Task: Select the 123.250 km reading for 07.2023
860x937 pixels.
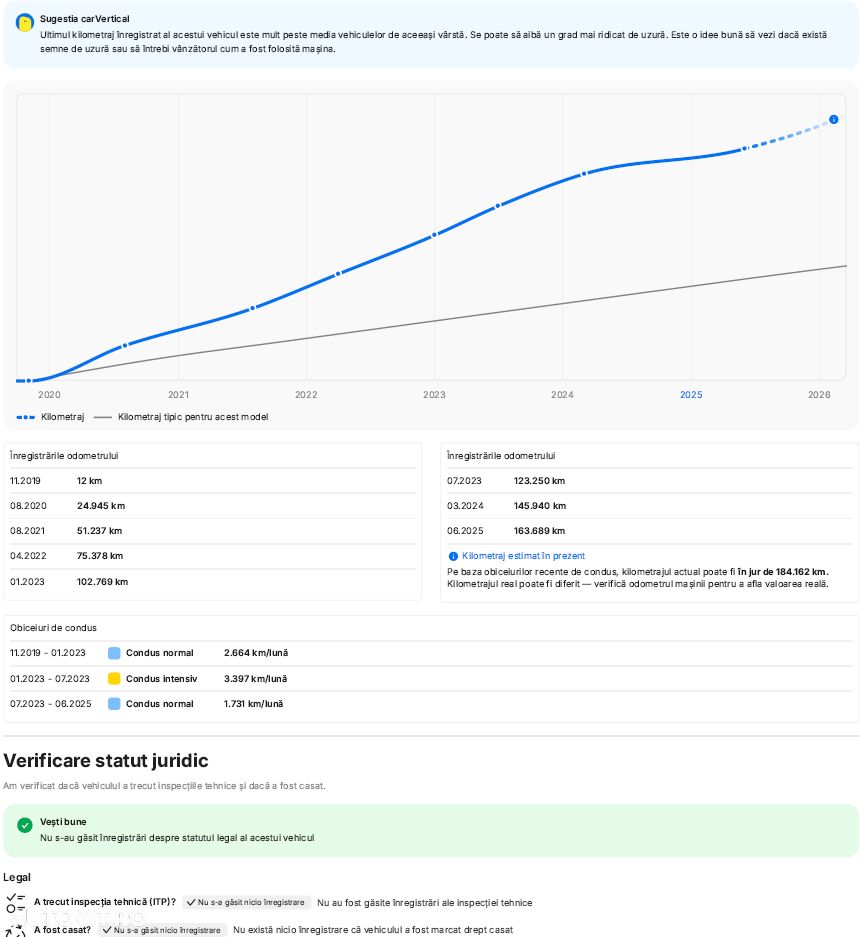Action: pyautogui.click(x=539, y=481)
